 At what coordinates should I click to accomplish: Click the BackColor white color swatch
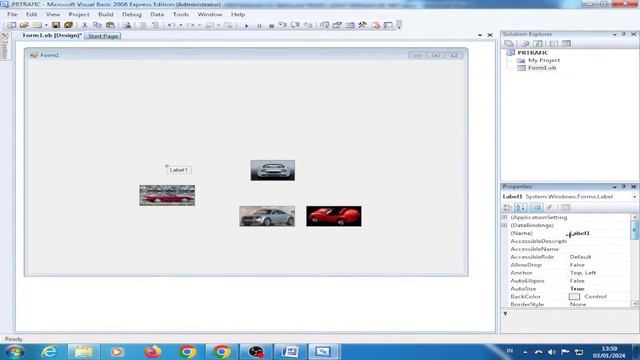point(574,297)
